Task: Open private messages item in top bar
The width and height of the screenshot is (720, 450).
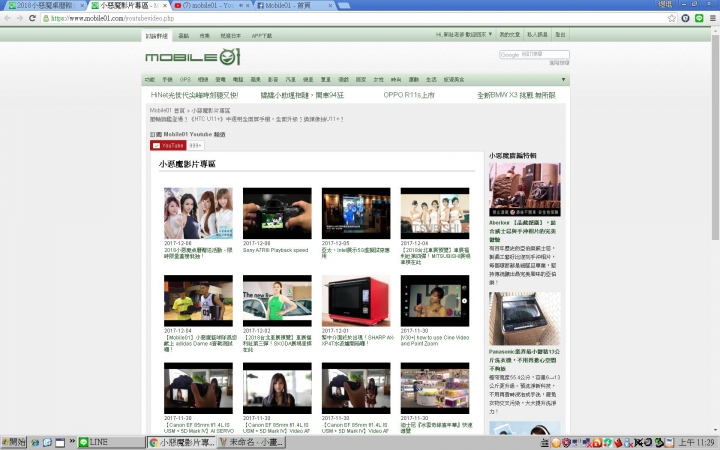Action: pyautogui.click(x=537, y=34)
